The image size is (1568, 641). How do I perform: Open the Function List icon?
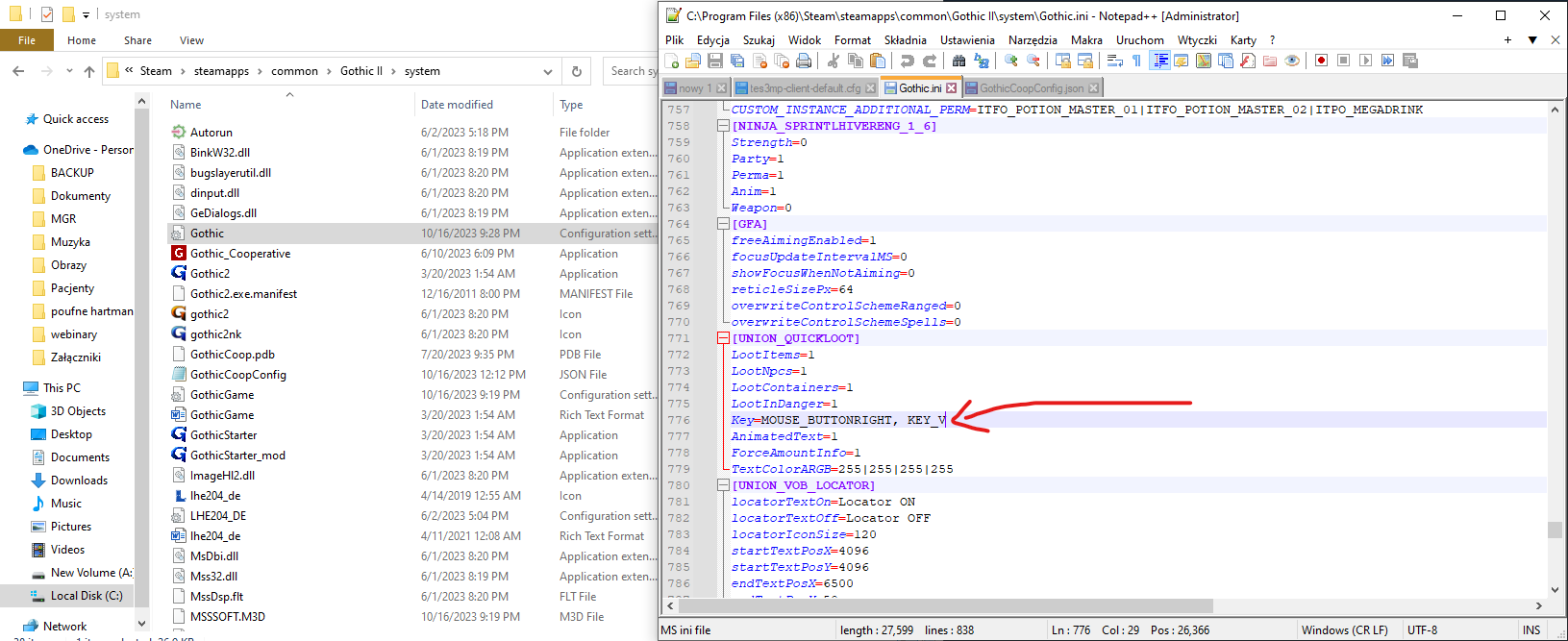pos(1247,61)
